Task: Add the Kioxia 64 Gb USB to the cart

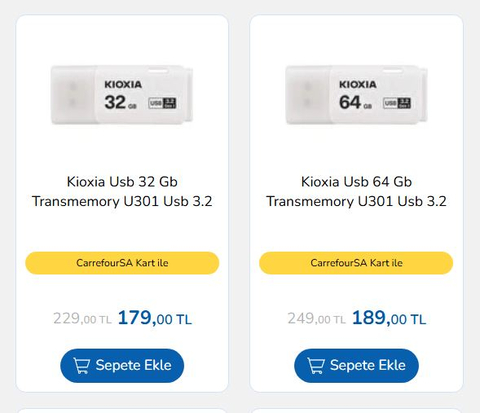Action: (x=356, y=366)
